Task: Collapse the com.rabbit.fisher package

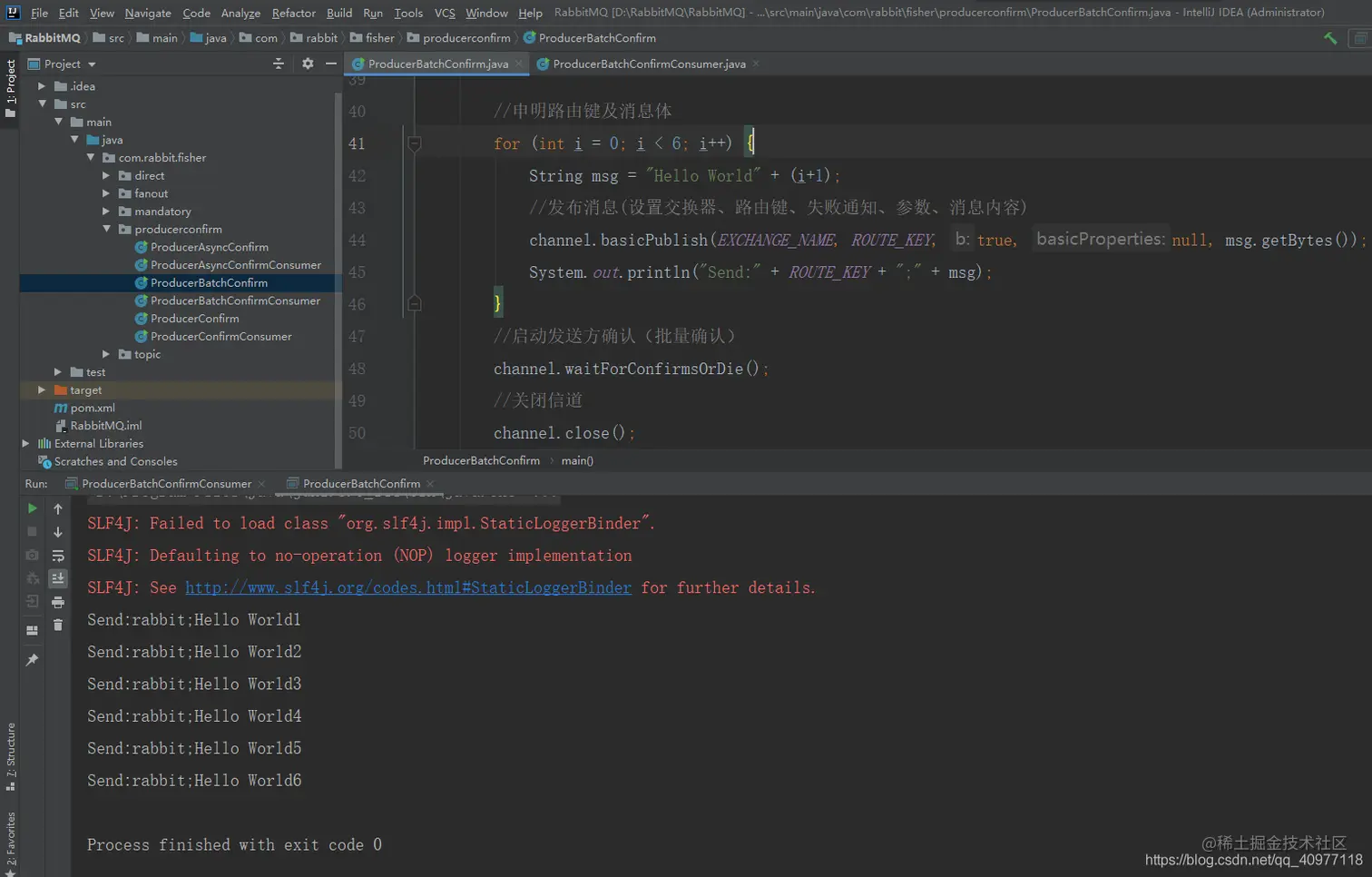Action: (91, 158)
